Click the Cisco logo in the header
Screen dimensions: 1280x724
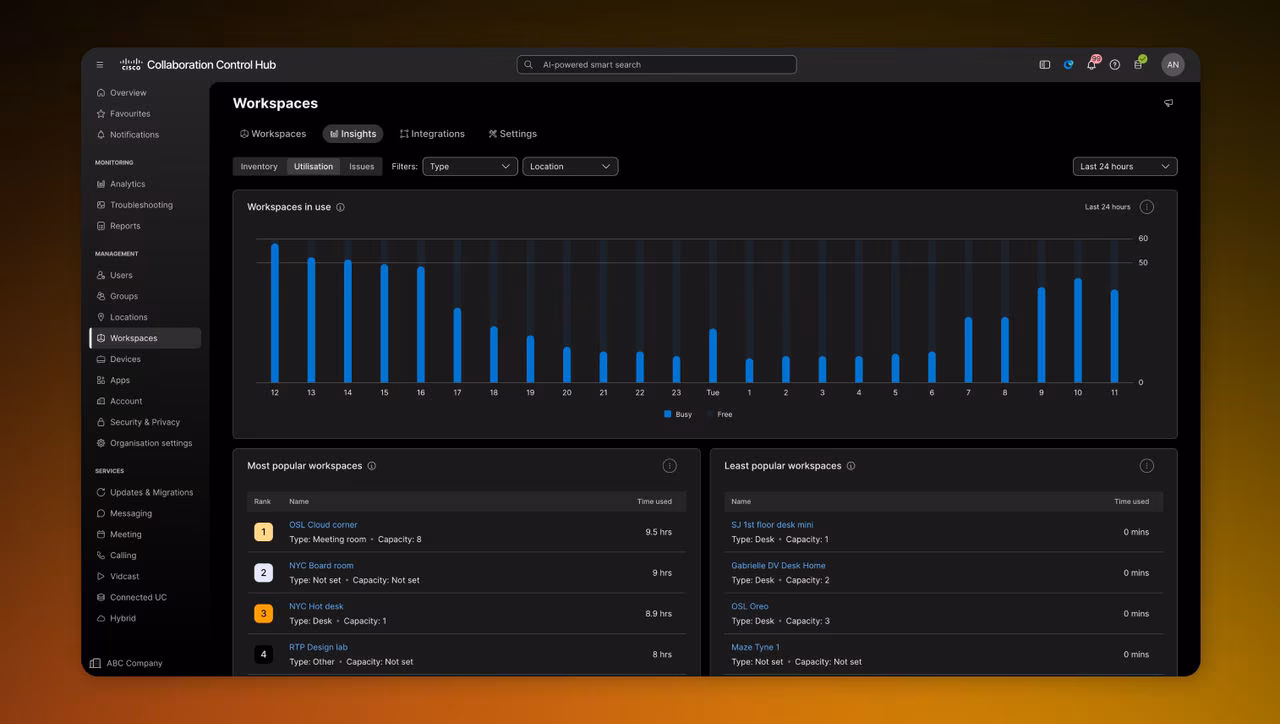pos(132,65)
